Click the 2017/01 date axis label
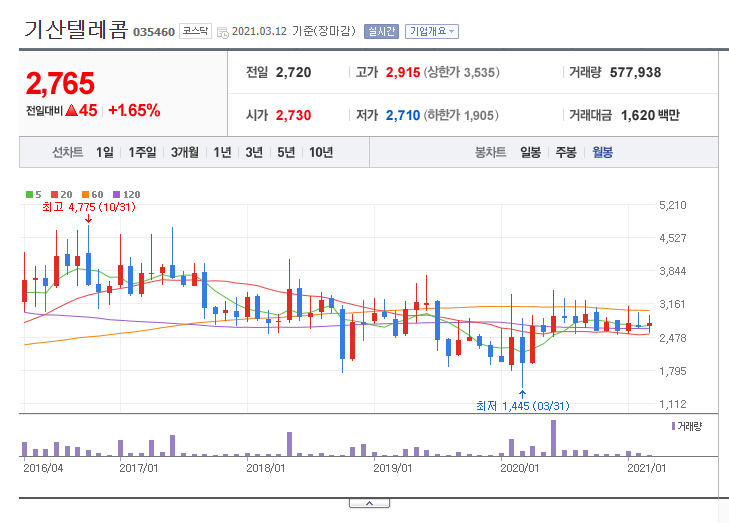The height and width of the screenshot is (523, 729). 139,468
